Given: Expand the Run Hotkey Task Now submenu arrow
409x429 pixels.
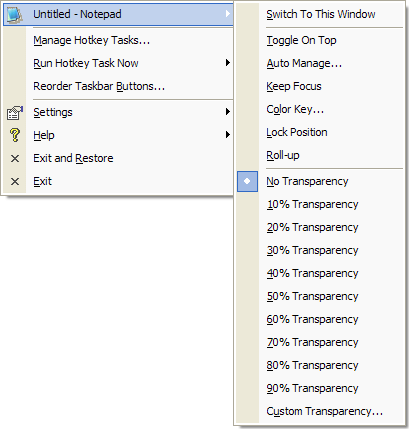Looking at the screenshot, I should 228,63.
